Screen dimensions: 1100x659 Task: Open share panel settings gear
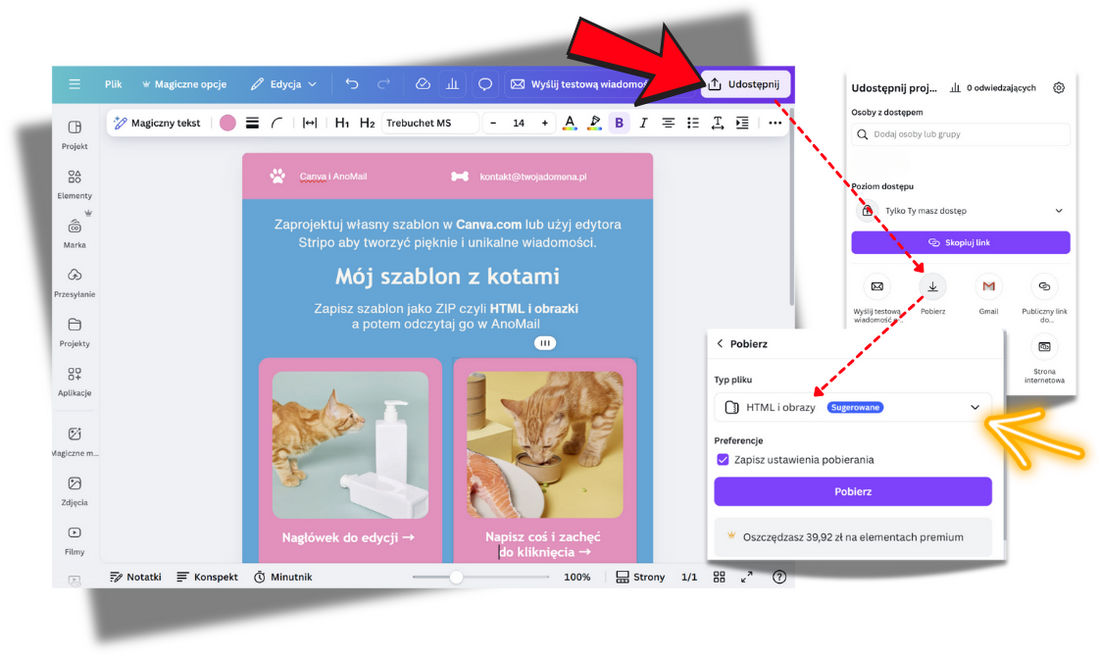point(1059,88)
